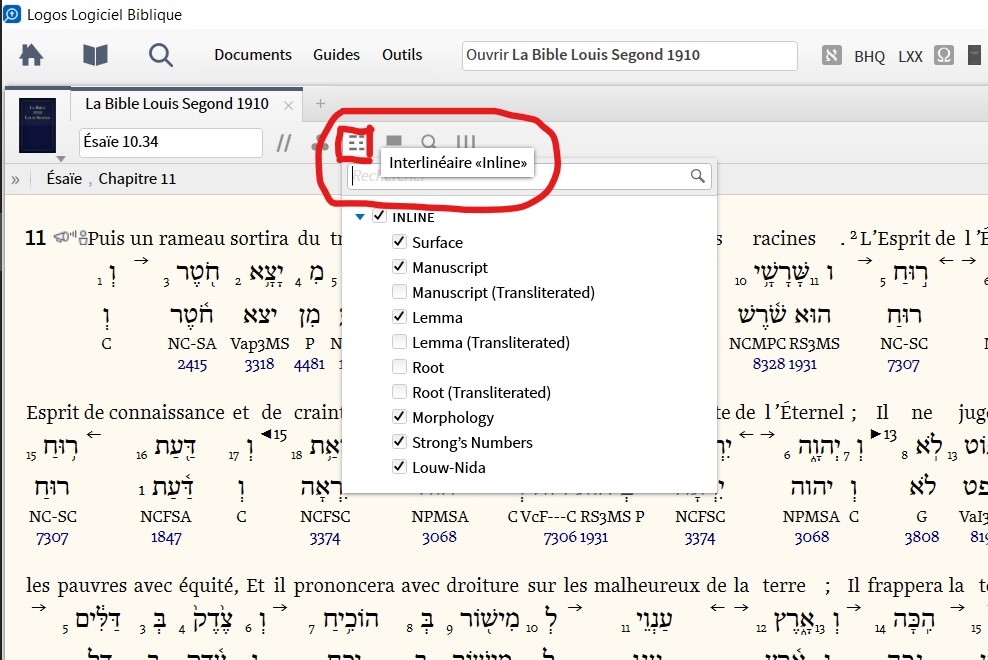Click the French word racines
Image resolution: width=988 pixels, height=660 pixels.
pyautogui.click(x=784, y=239)
